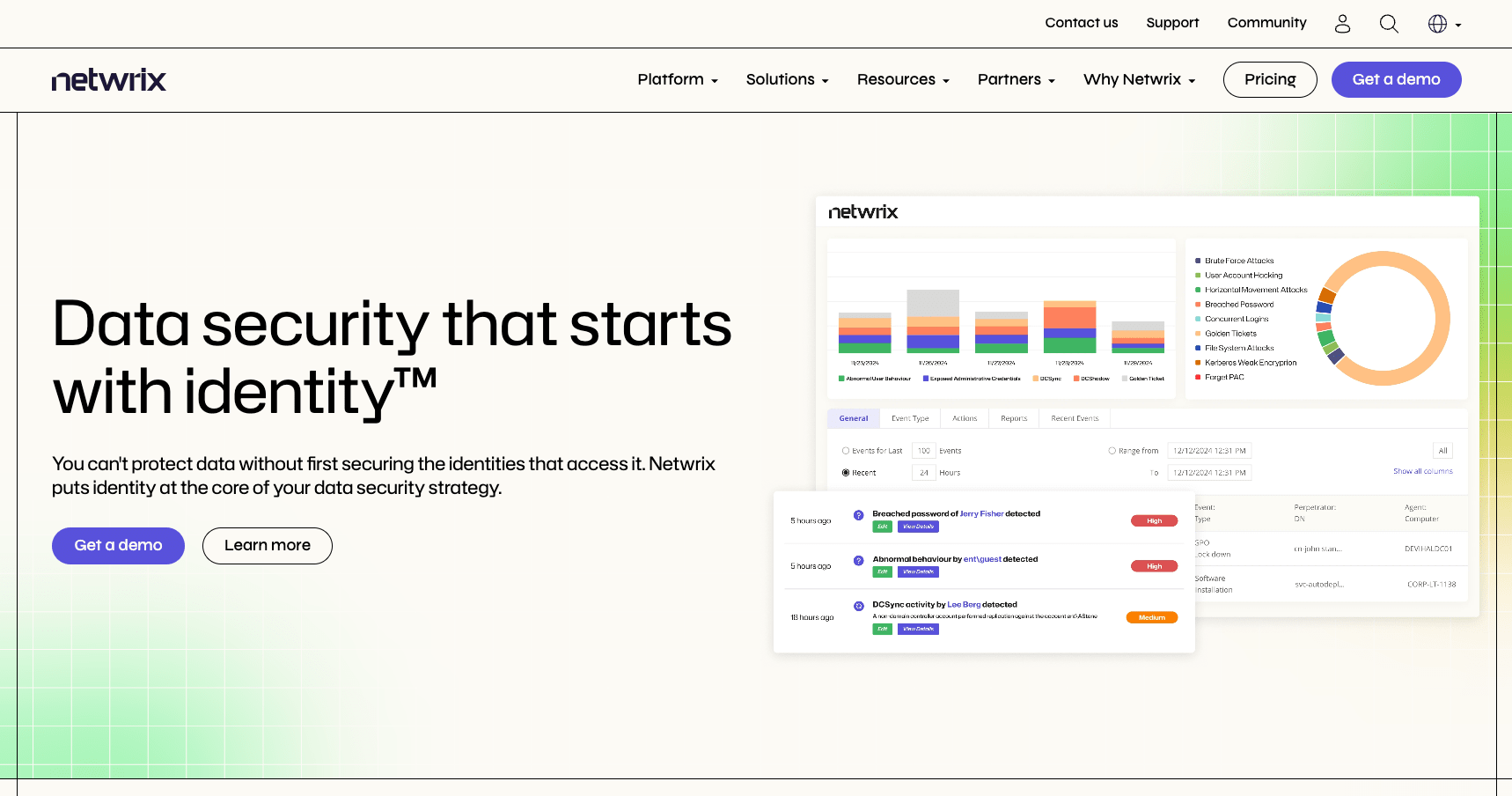
Task: Click Lee Berg link in alert
Action: (x=964, y=605)
